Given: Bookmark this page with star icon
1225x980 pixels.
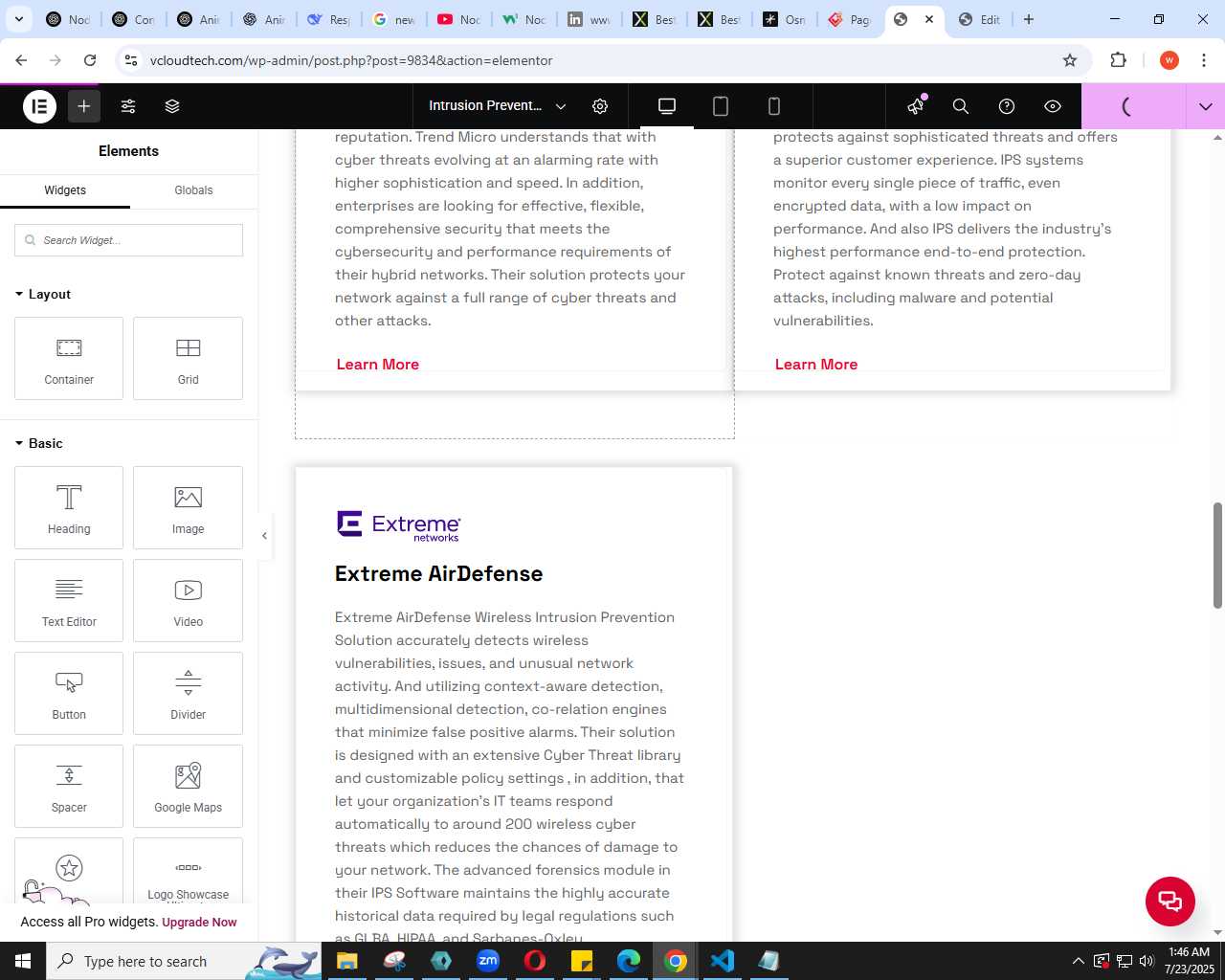Looking at the screenshot, I should click(x=1070, y=60).
